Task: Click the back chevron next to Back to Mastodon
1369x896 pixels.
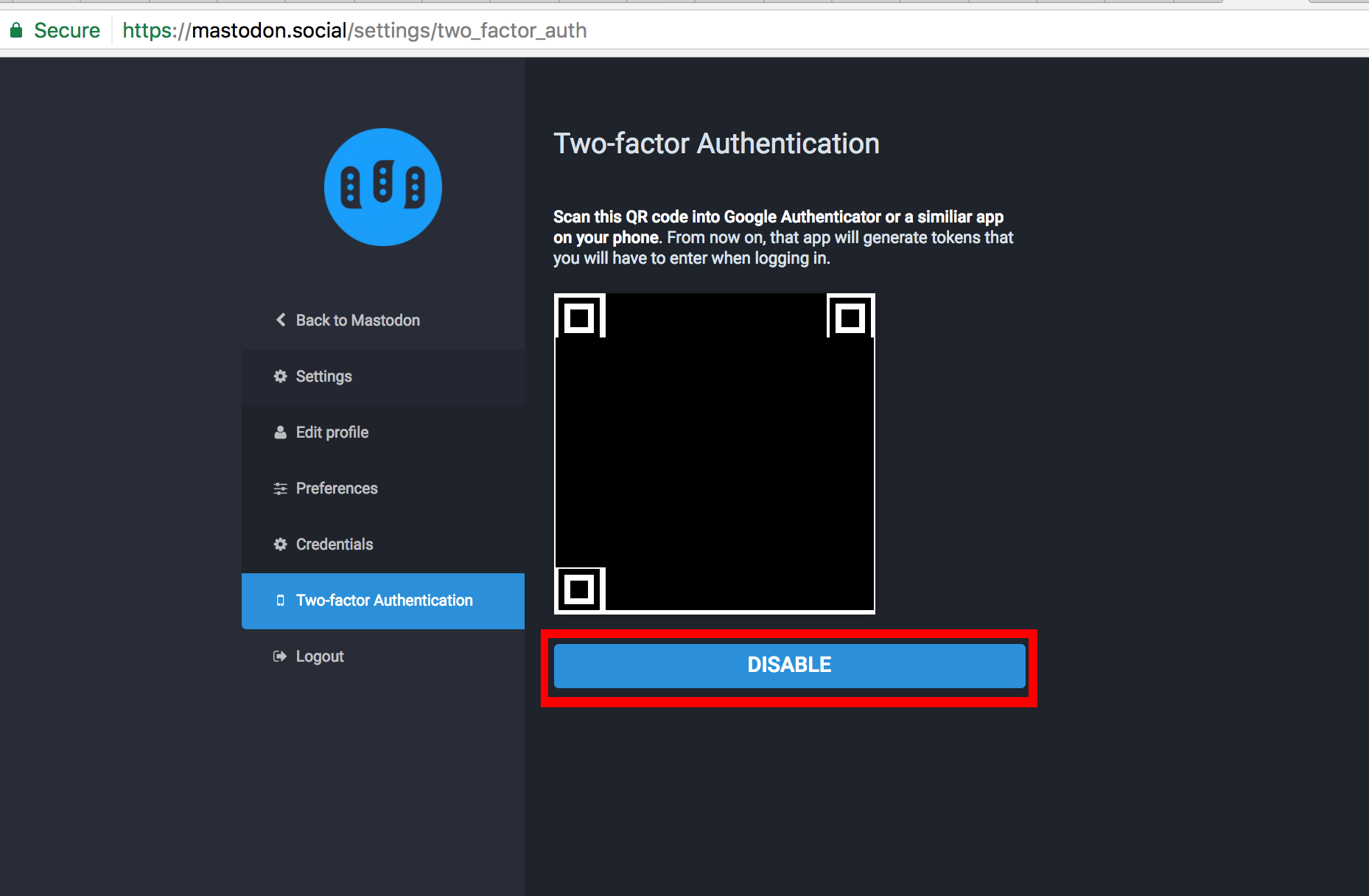Action: tap(280, 320)
